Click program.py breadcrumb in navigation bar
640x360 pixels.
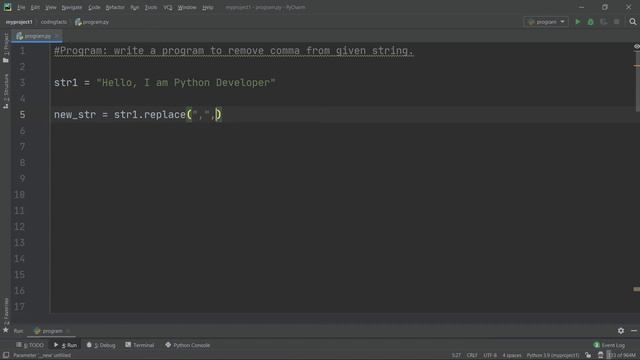coord(92,22)
